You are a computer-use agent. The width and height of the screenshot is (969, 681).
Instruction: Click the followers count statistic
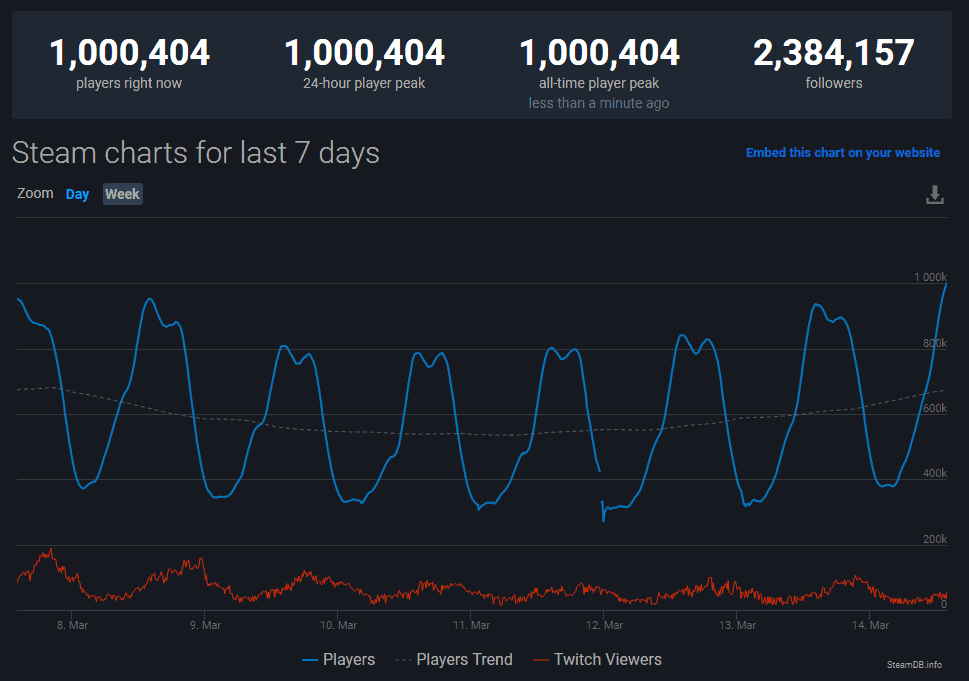tap(834, 64)
